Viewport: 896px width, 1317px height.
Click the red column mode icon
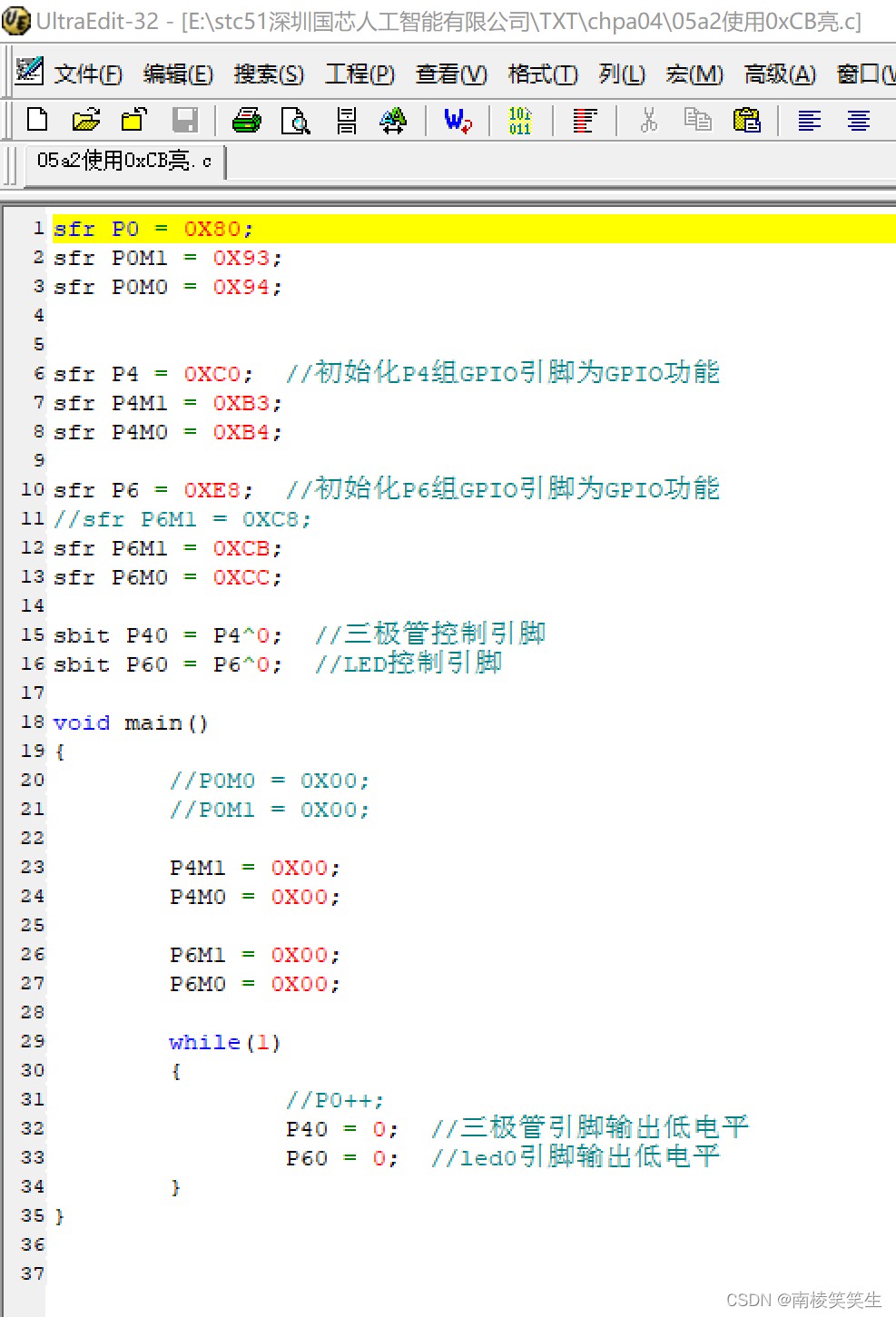[x=585, y=120]
